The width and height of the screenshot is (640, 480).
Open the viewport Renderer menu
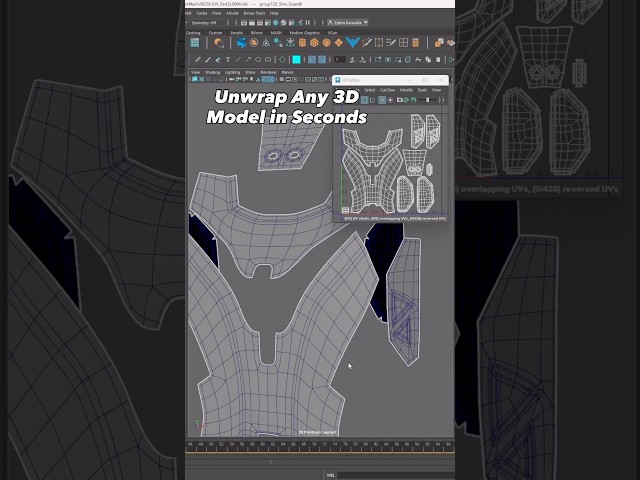pos(268,72)
